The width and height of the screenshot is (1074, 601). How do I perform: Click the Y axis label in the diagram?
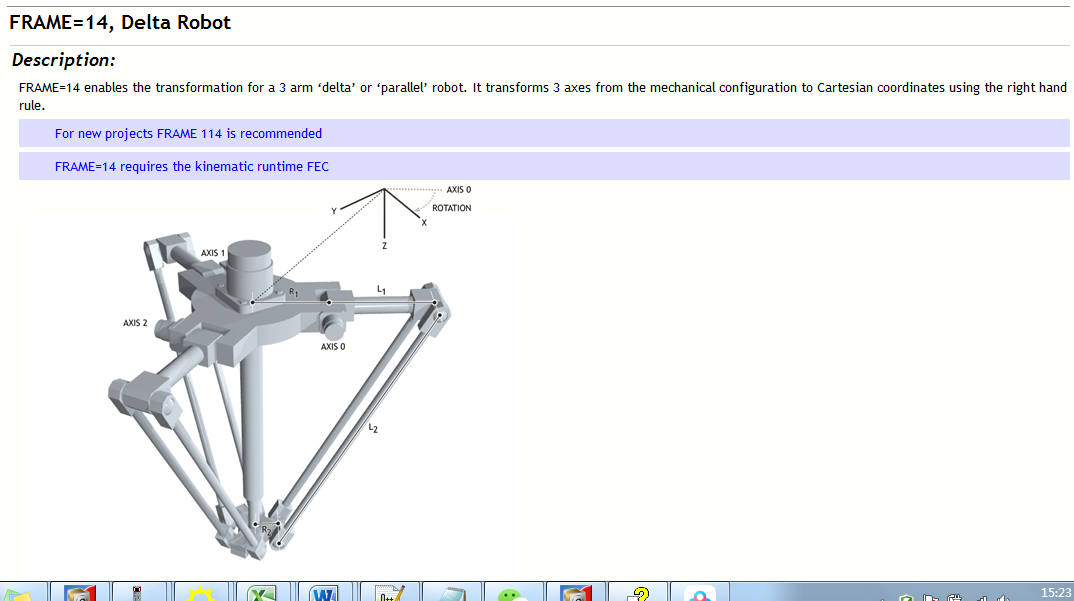(x=334, y=210)
